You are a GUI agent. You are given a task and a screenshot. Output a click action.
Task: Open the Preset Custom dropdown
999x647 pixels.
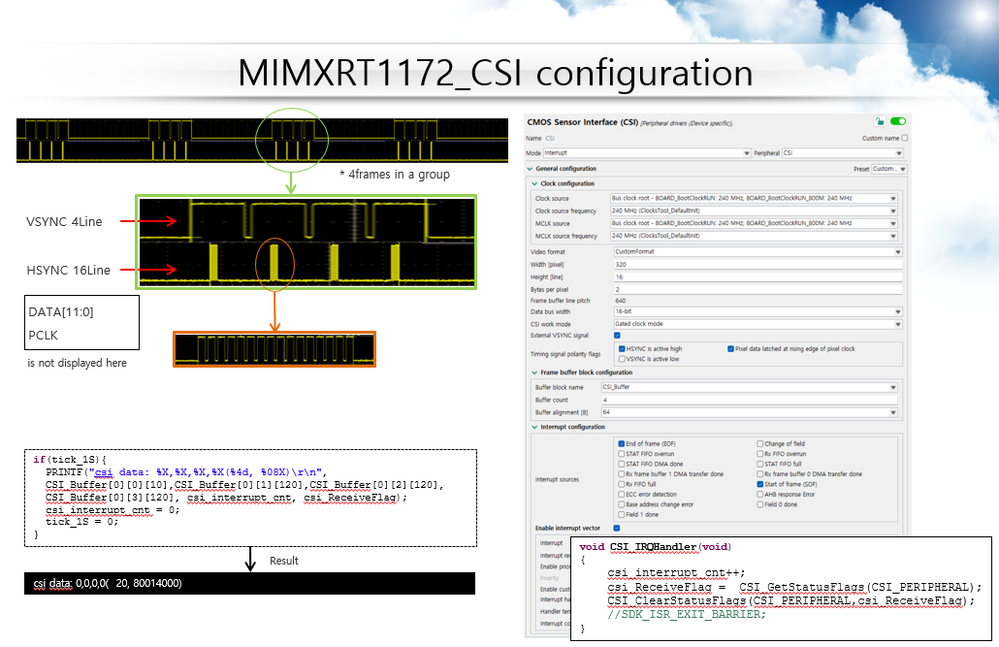click(x=901, y=170)
